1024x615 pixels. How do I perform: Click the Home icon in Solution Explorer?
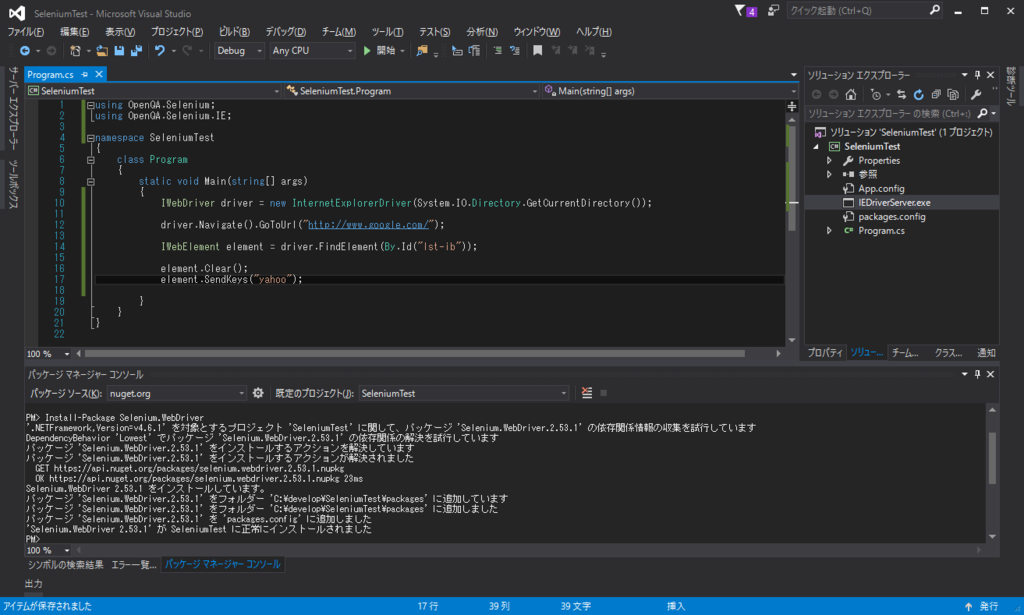(850, 95)
